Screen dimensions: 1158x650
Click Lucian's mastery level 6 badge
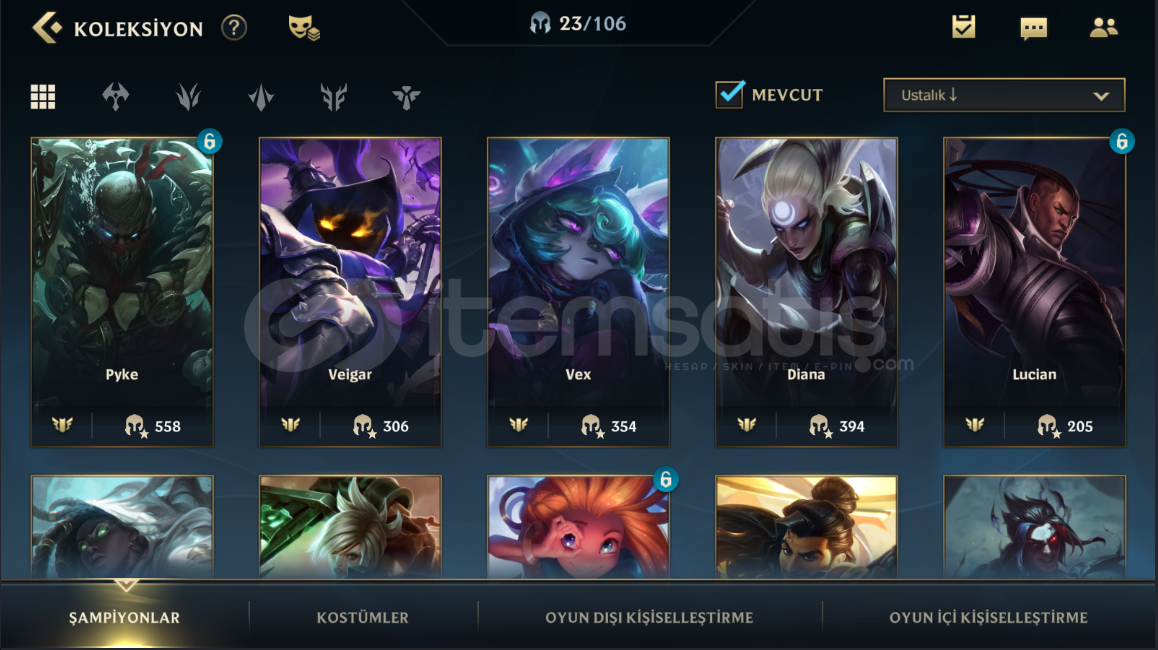[x=1122, y=141]
